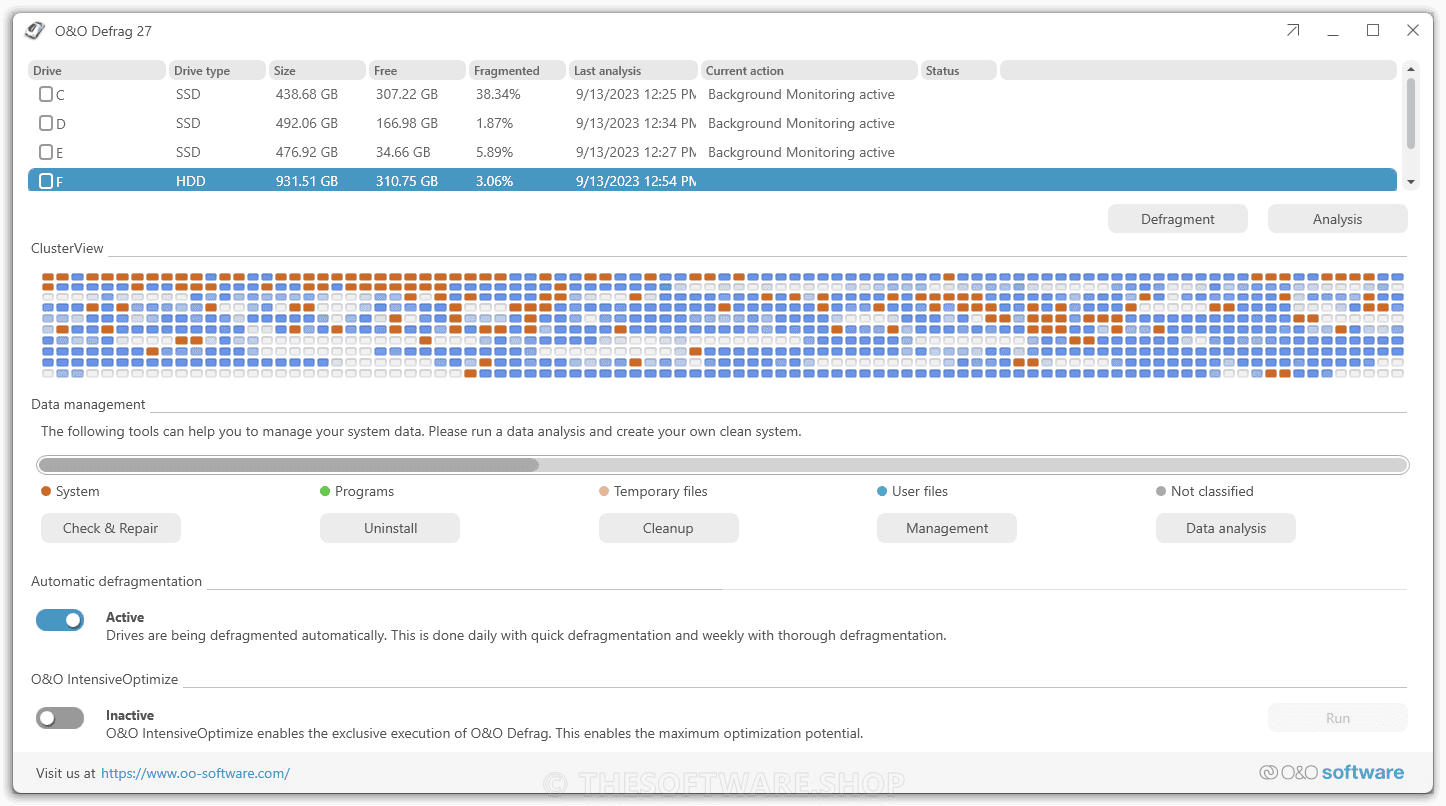Sort by the Free column header

coord(418,70)
